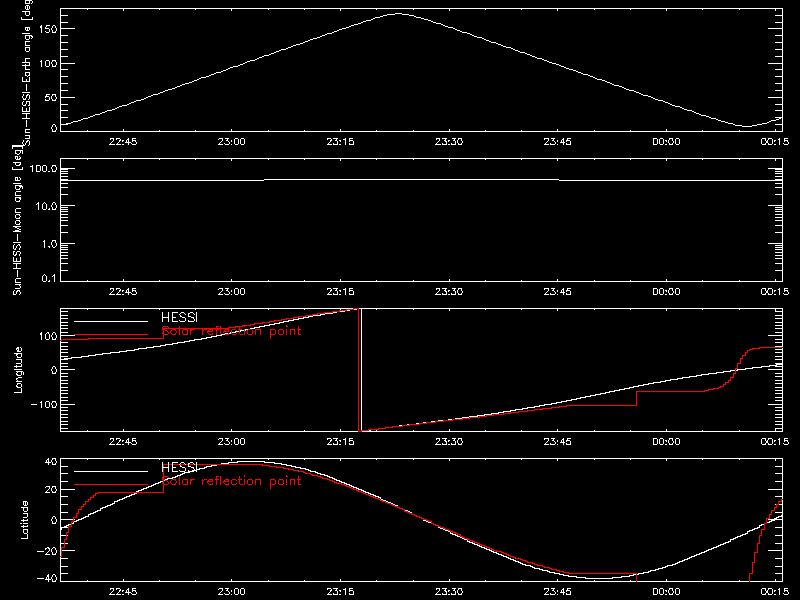Click the 'Latitude' y-axis label

tap(24, 520)
